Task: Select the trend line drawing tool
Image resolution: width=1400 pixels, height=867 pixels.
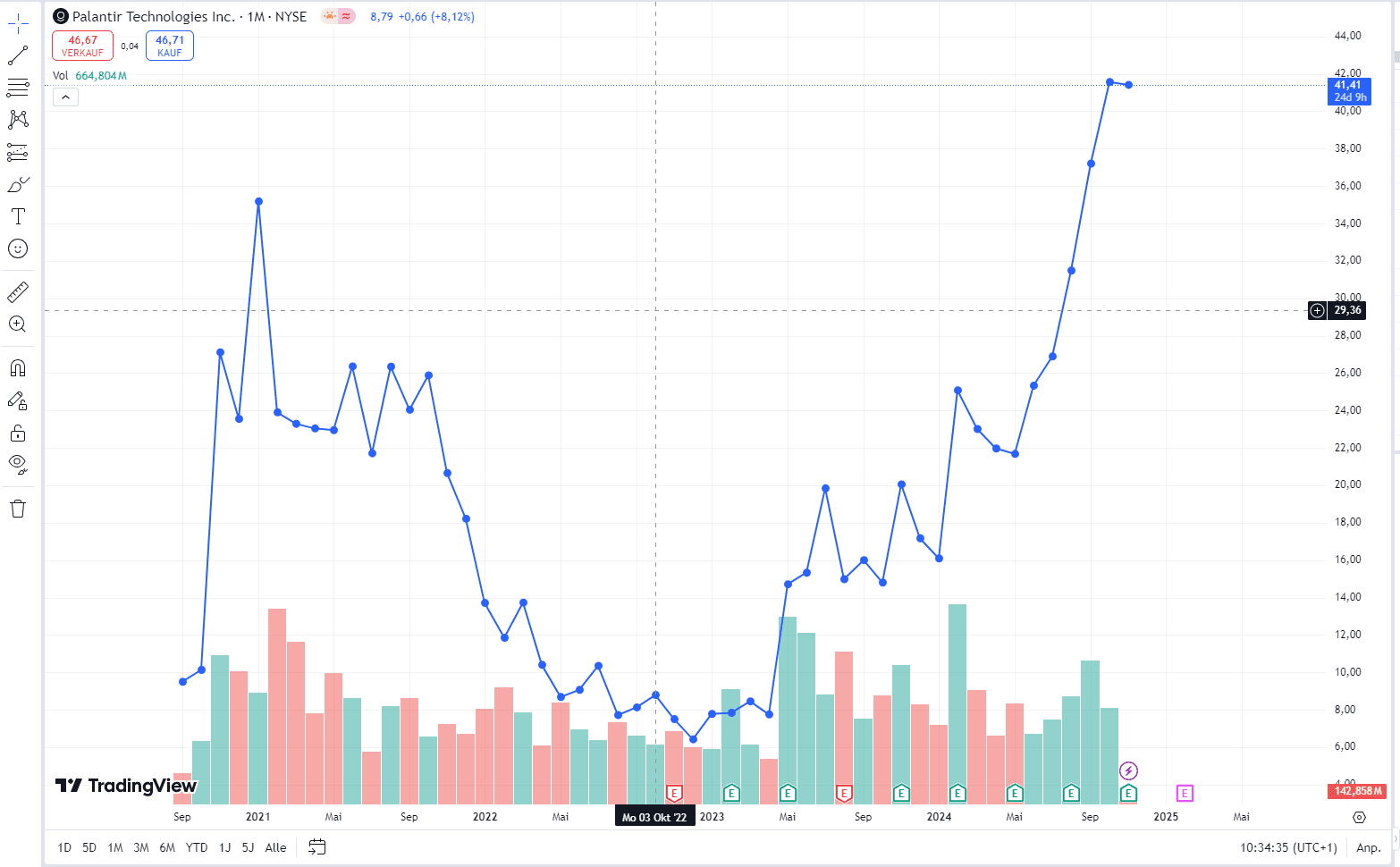Action: pos(18,56)
